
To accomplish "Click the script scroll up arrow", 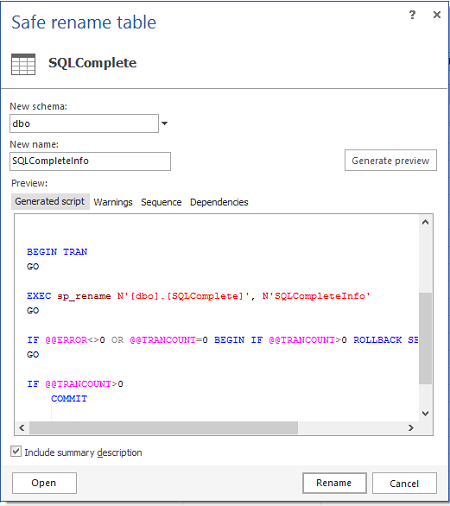I will (x=425, y=222).
